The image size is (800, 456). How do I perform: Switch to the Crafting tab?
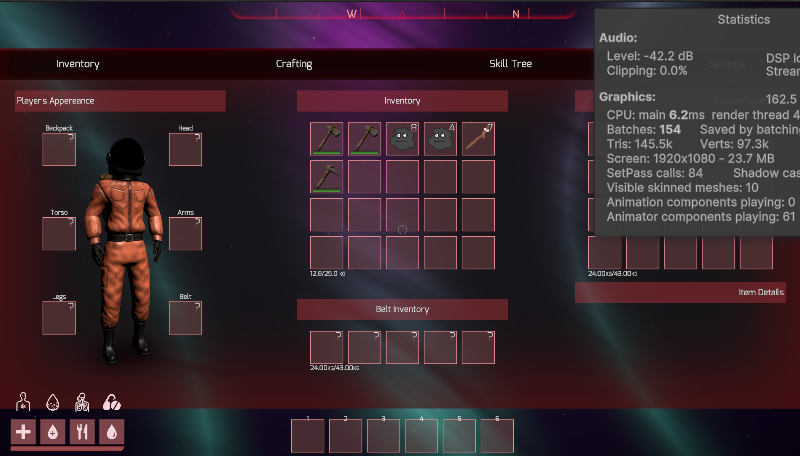pos(294,64)
